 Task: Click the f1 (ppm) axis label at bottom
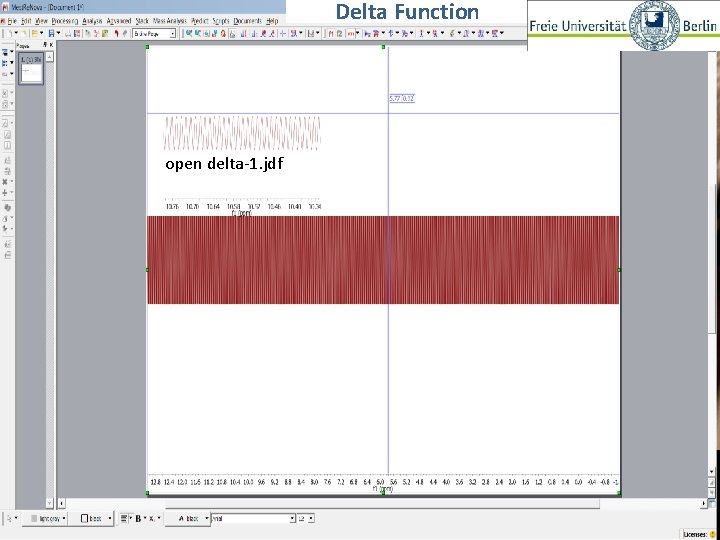(x=383, y=489)
